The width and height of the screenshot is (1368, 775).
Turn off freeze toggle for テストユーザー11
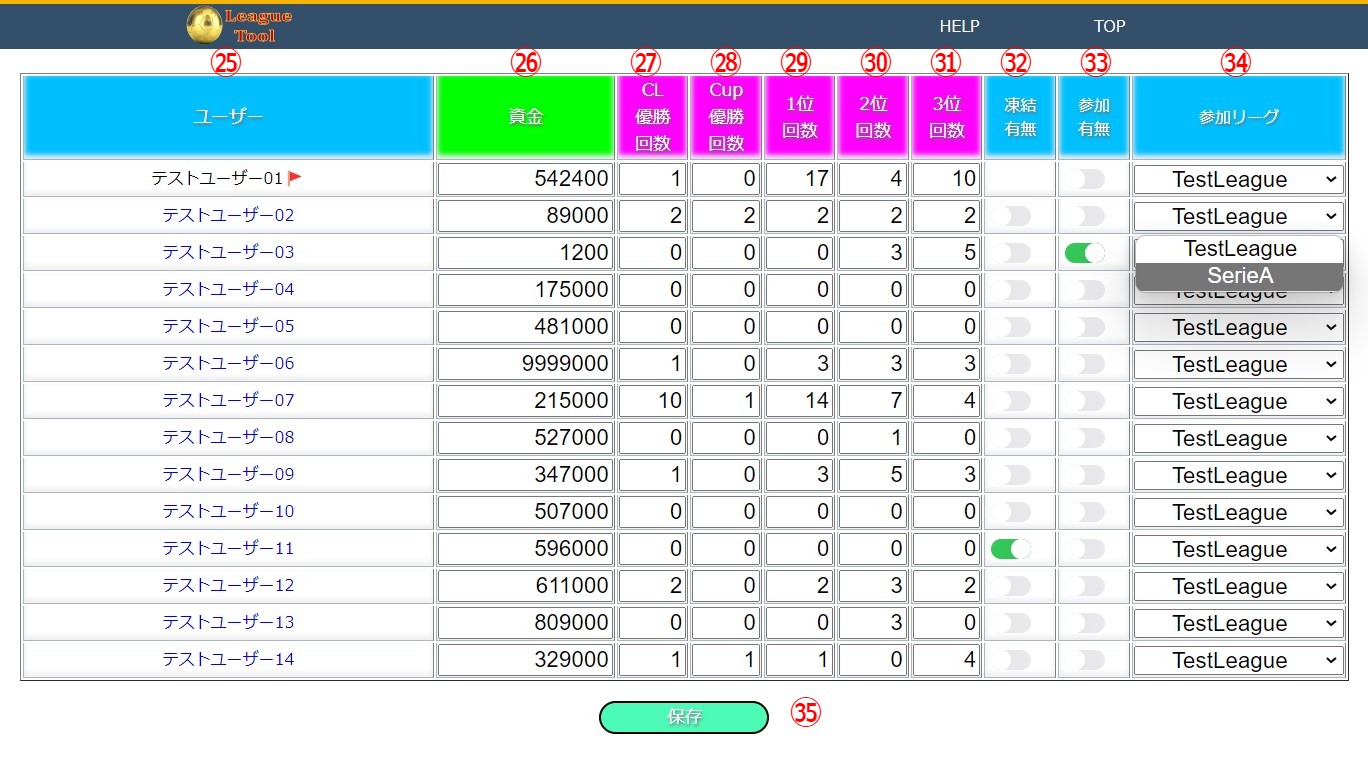pyautogui.click(x=1010, y=549)
